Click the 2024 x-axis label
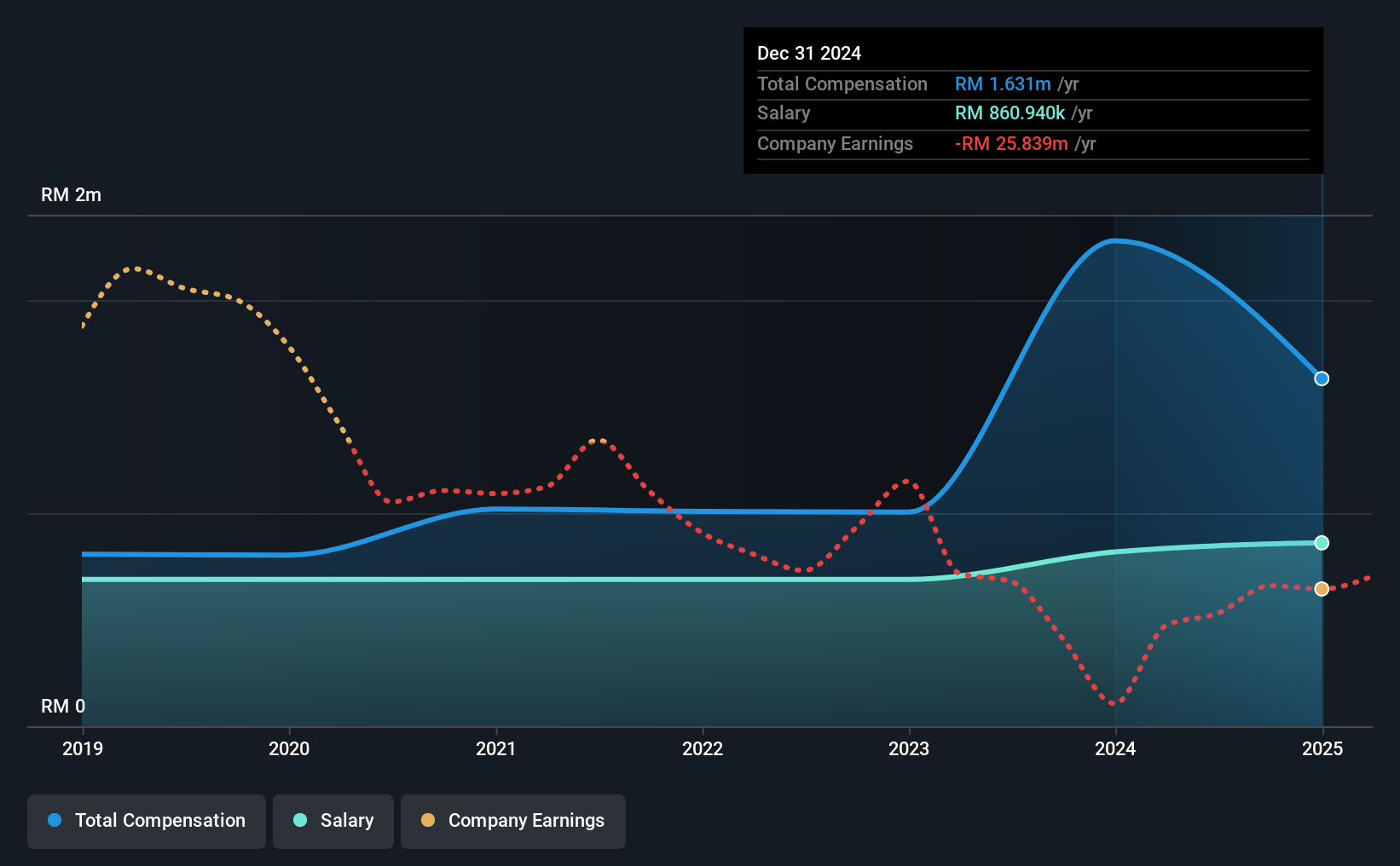 [1115, 748]
